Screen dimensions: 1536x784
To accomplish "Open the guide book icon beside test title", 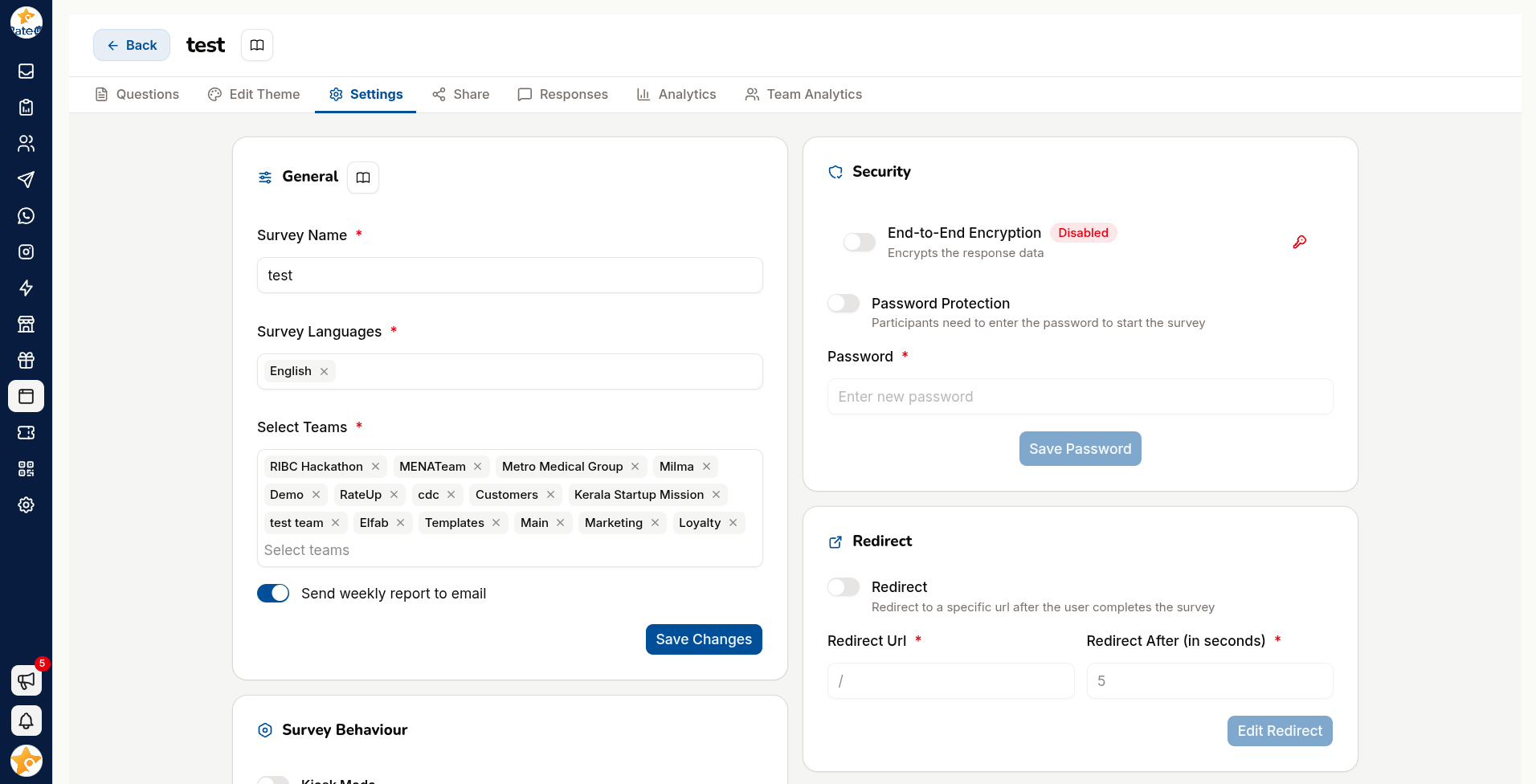I will pyautogui.click(x=257, y=45).
